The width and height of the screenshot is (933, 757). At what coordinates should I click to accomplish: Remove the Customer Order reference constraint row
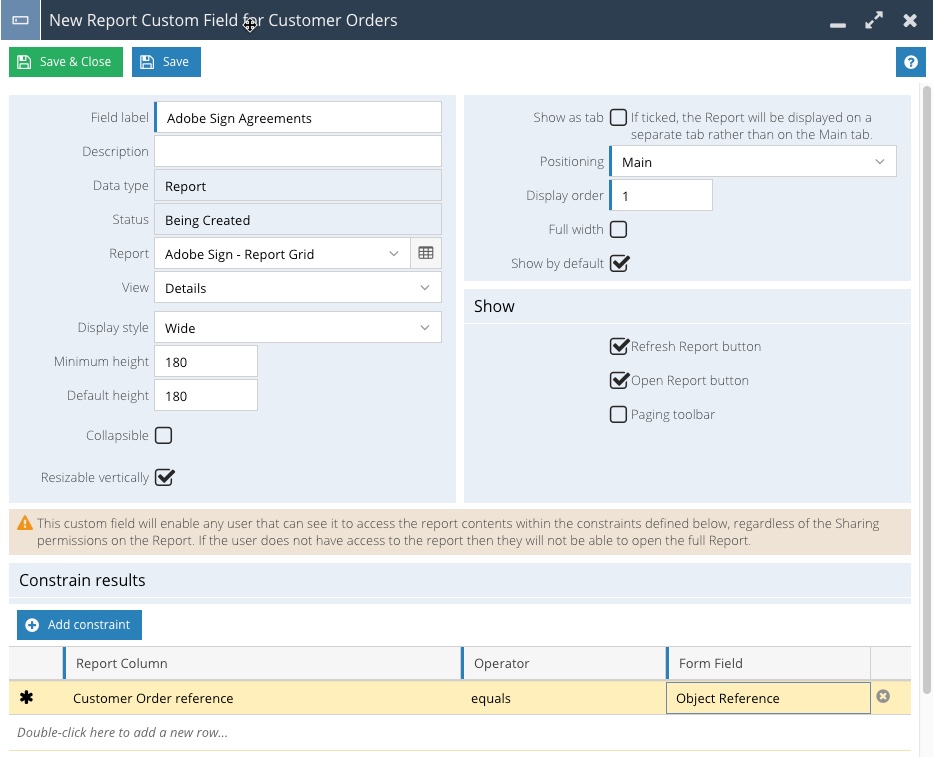coord(883,697)
